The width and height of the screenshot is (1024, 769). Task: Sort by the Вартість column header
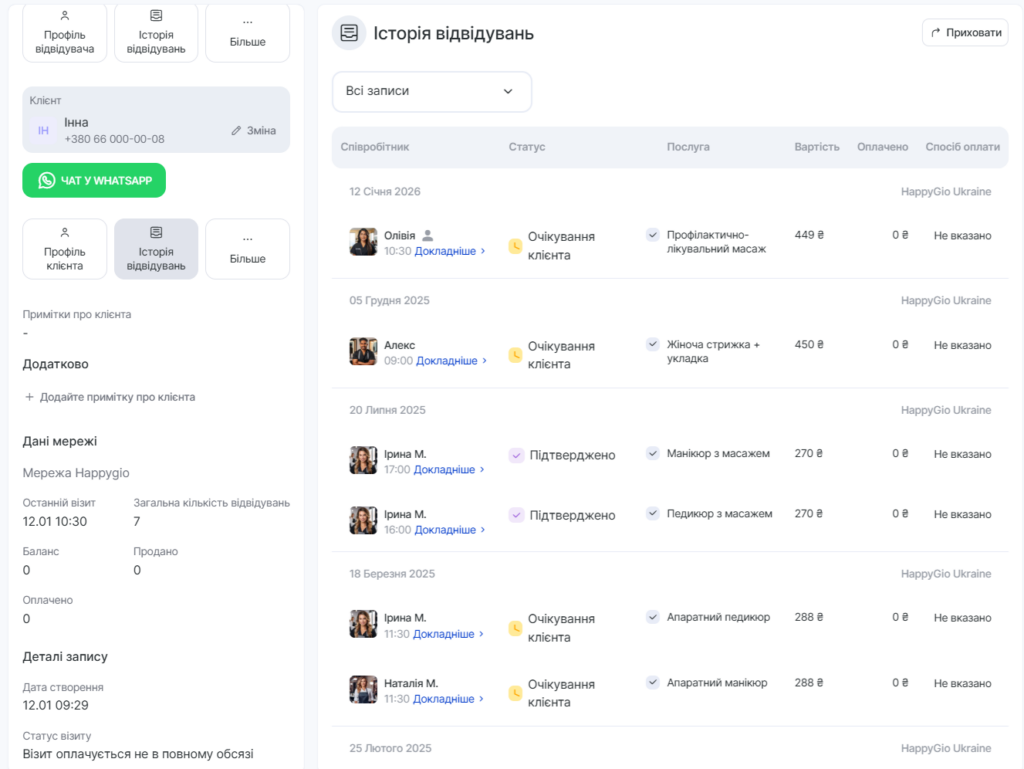[816, 147]
